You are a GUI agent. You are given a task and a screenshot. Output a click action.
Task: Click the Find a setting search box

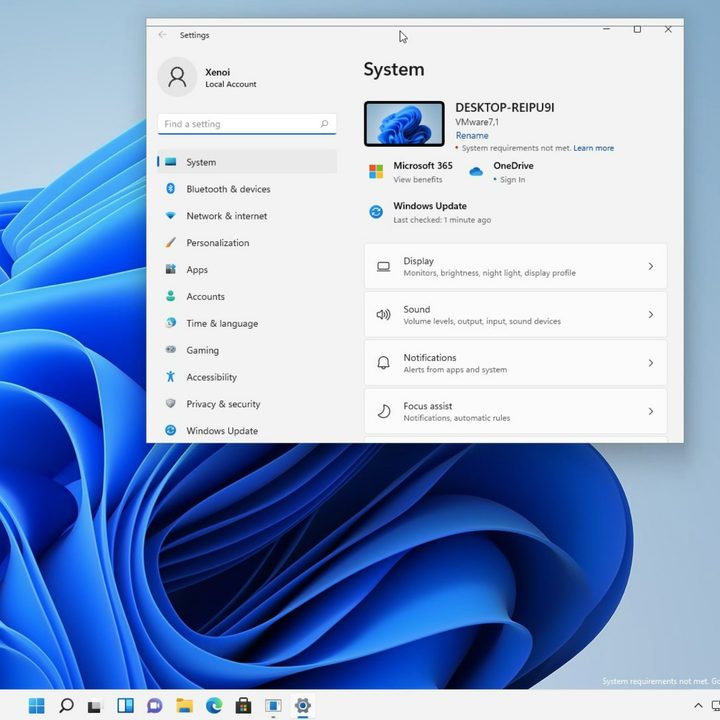point(247,124)
